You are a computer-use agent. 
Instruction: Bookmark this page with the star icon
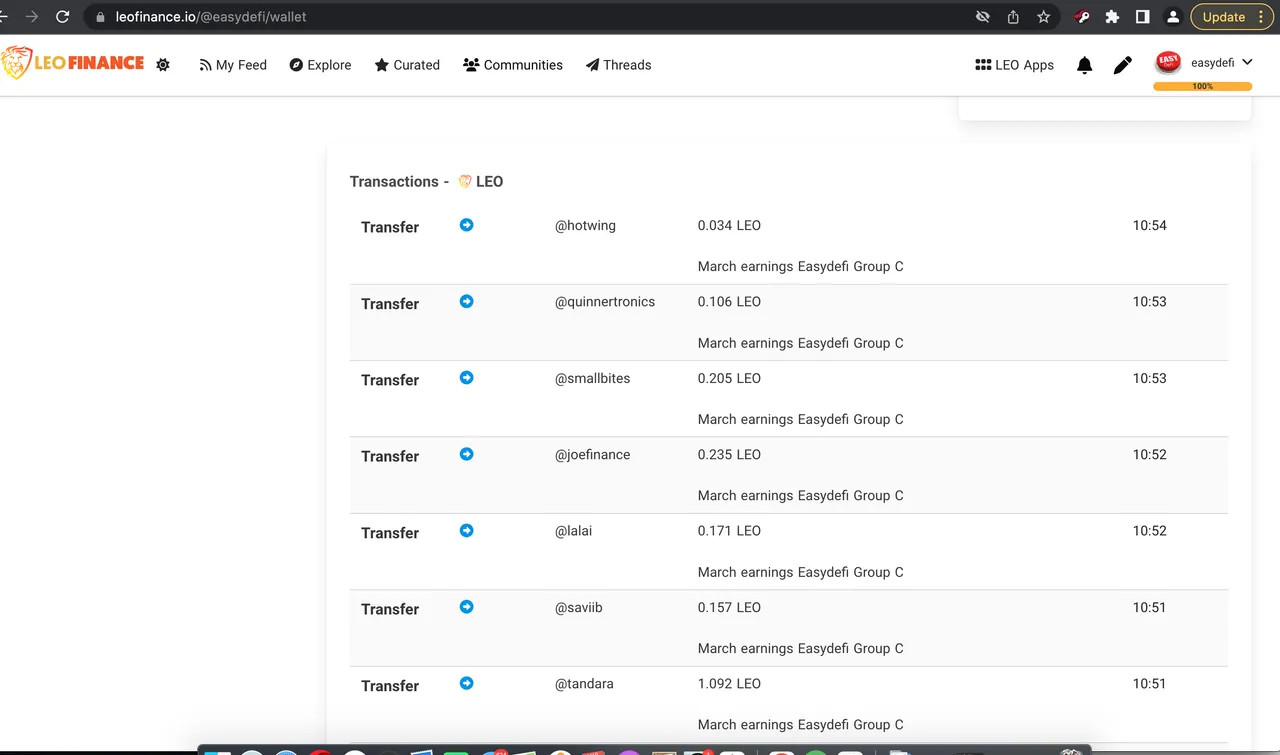[1044, 17]
